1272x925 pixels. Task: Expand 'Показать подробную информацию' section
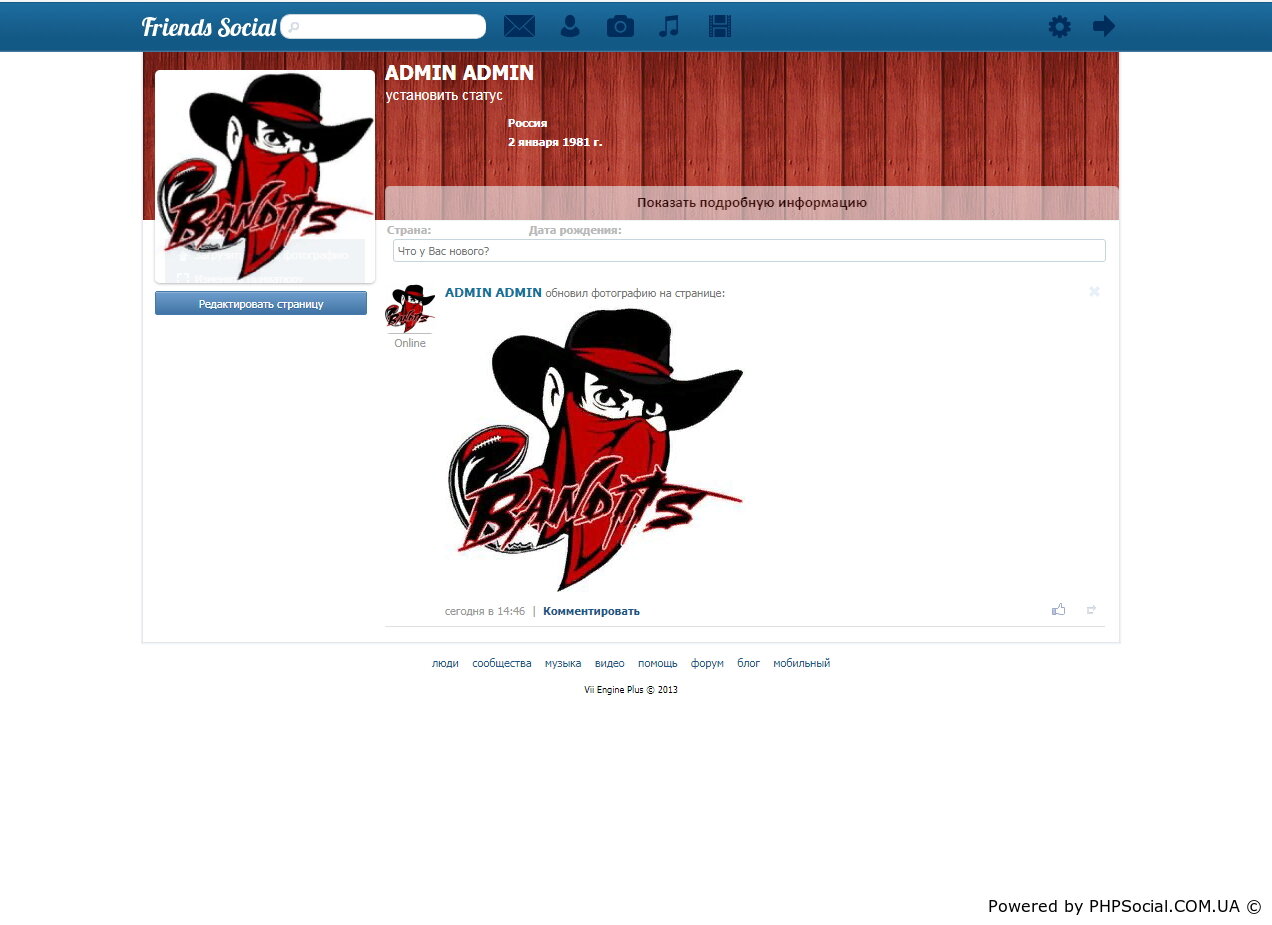click(x=751, y=202)
